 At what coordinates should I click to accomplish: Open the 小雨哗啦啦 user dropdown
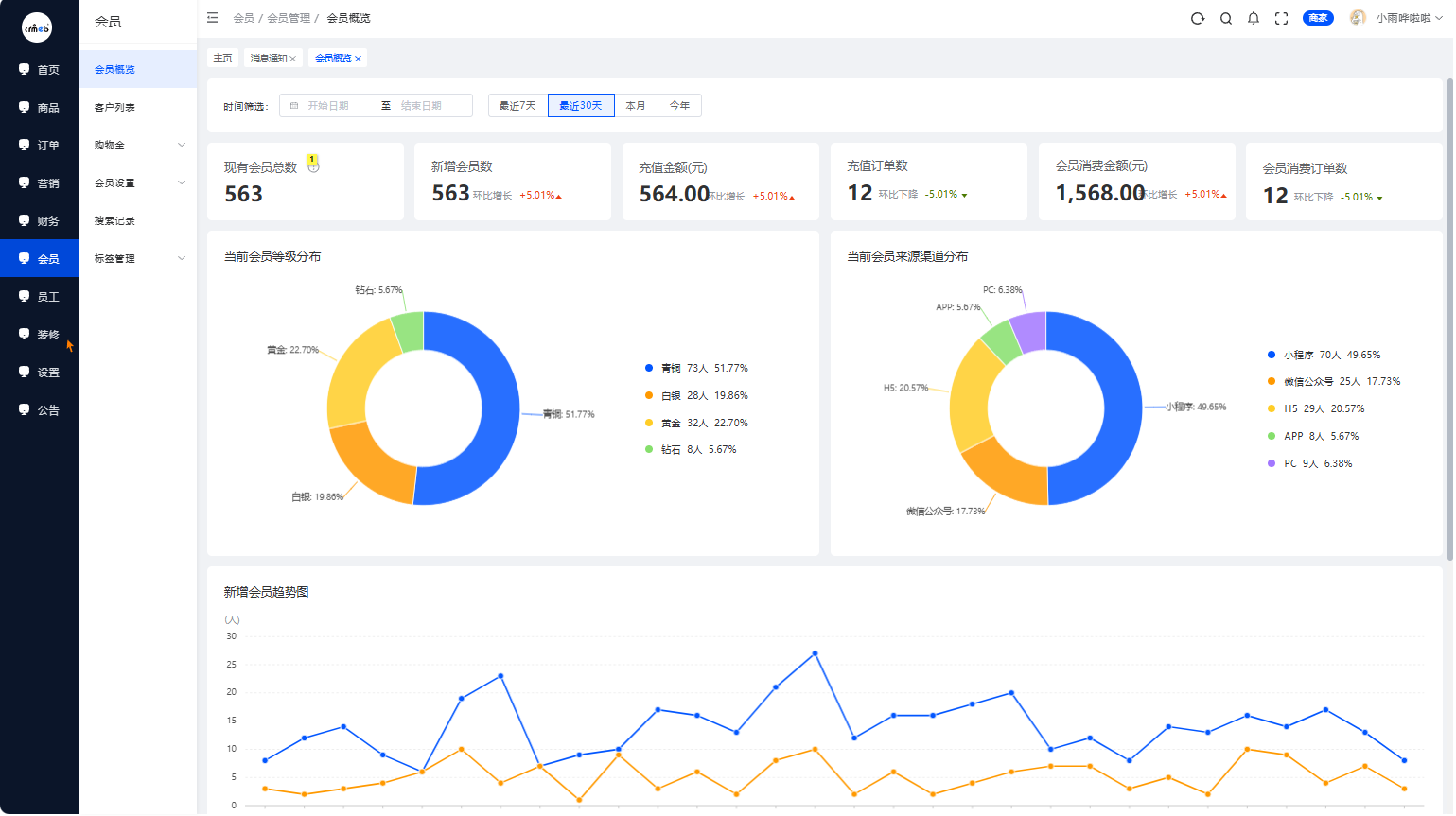(x=1409, y=18)
